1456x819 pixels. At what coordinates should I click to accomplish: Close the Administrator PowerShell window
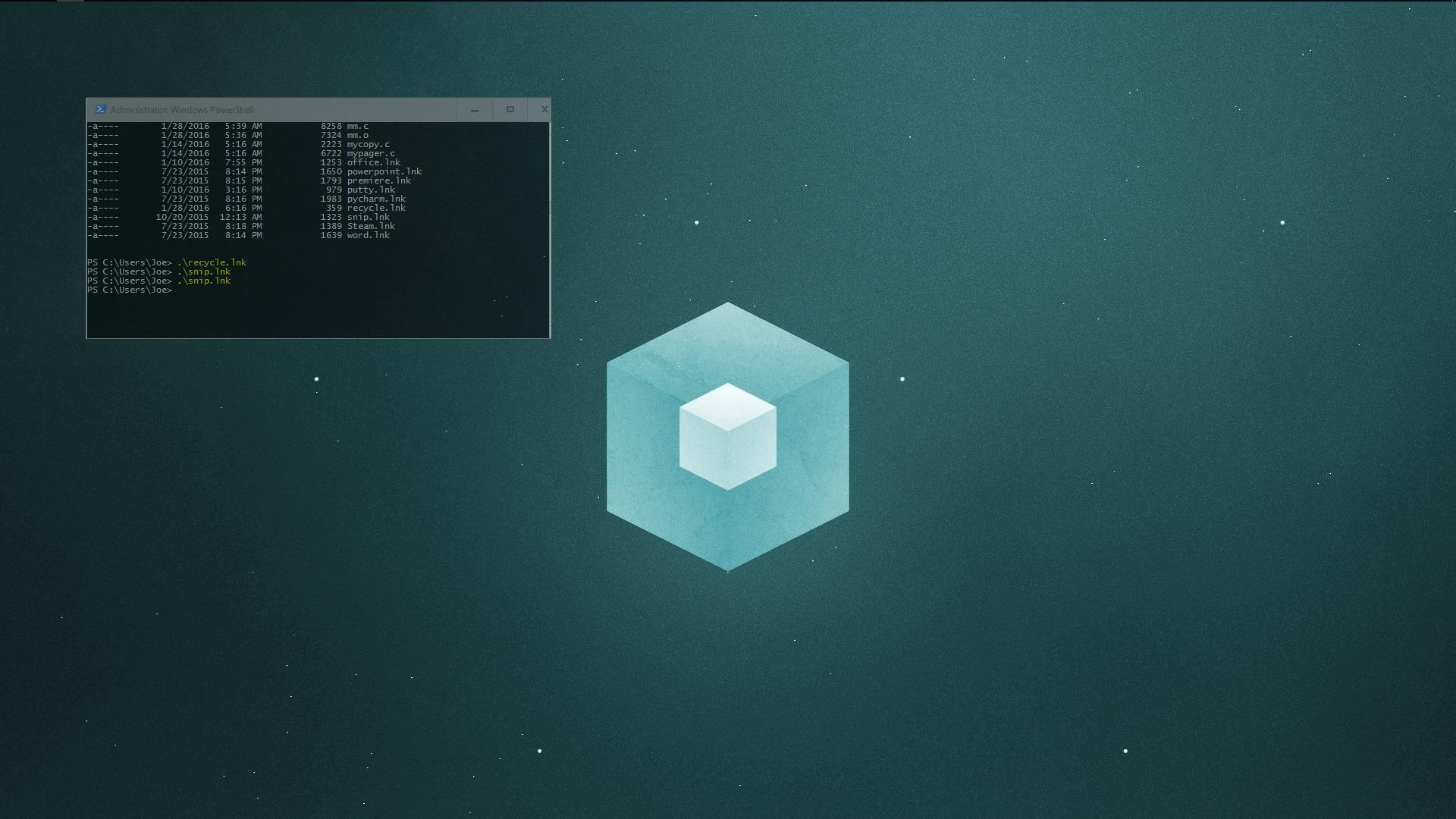pos(544,110)
